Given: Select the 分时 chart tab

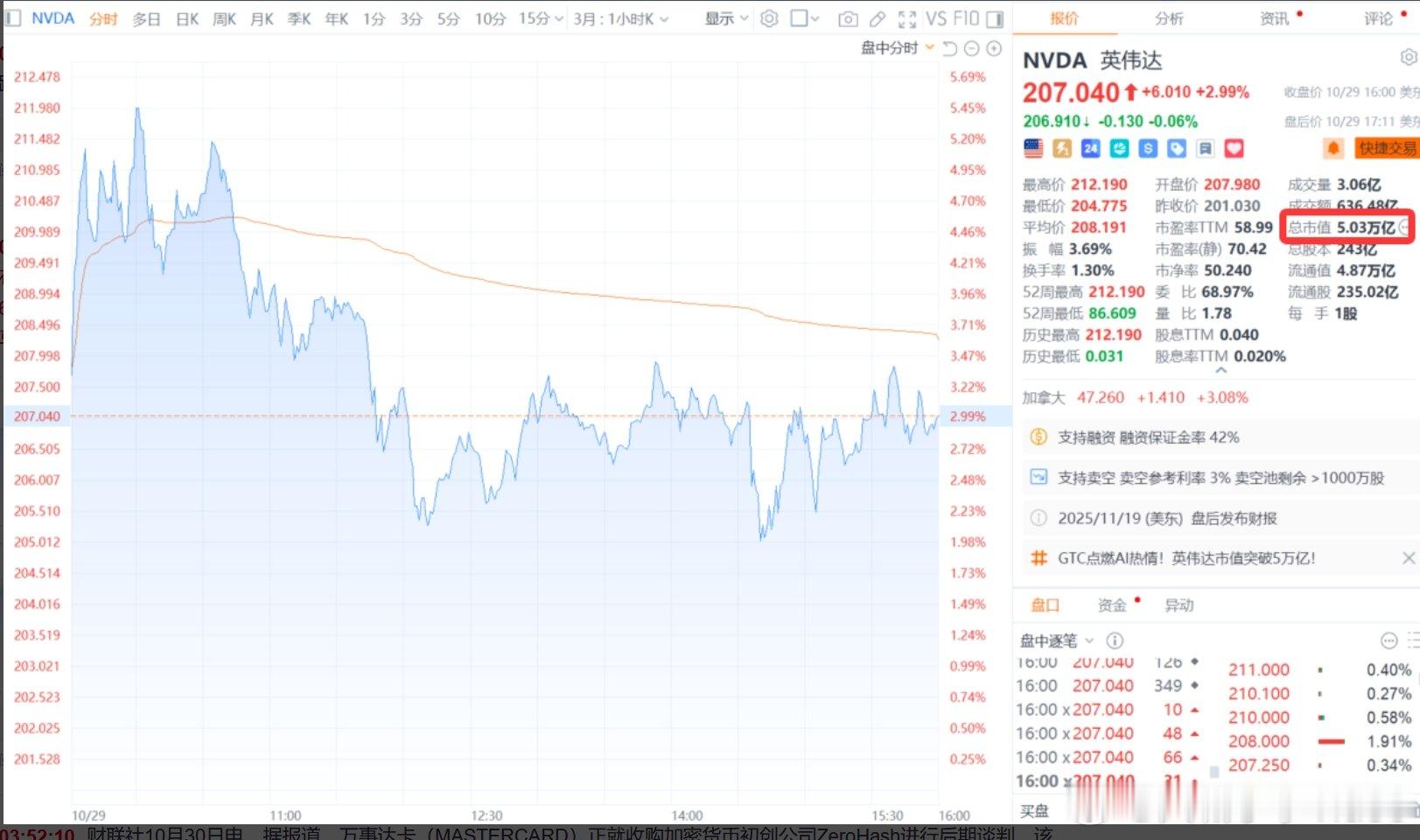Looking at the screenshot, I should click(x=103, y=18).
